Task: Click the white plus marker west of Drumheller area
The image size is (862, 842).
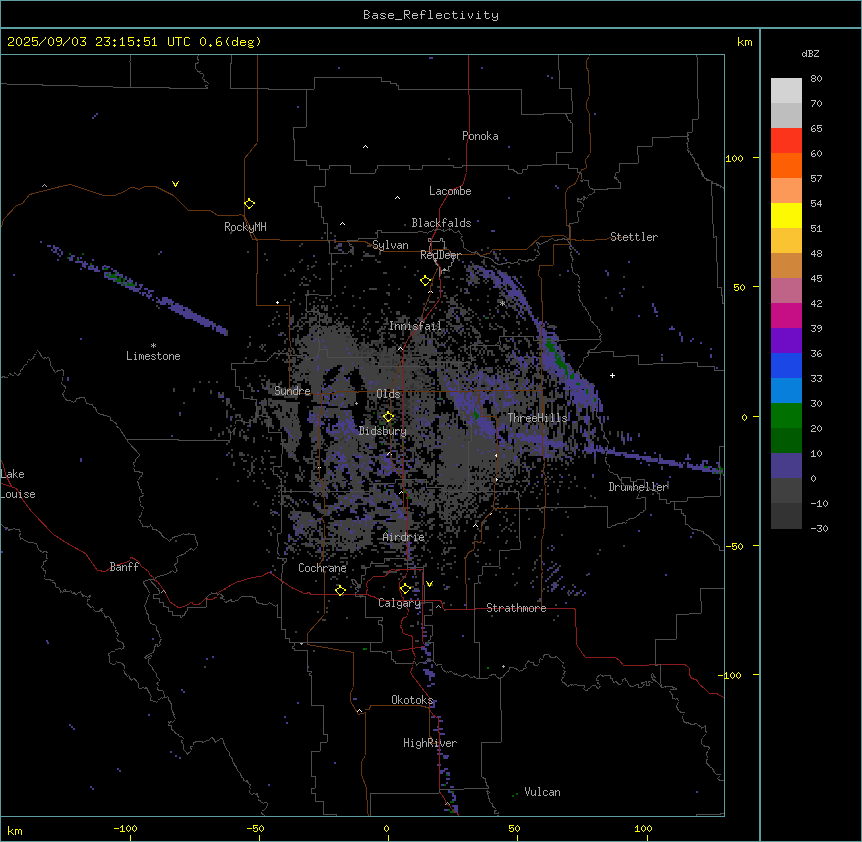Action: click(612, 375)
